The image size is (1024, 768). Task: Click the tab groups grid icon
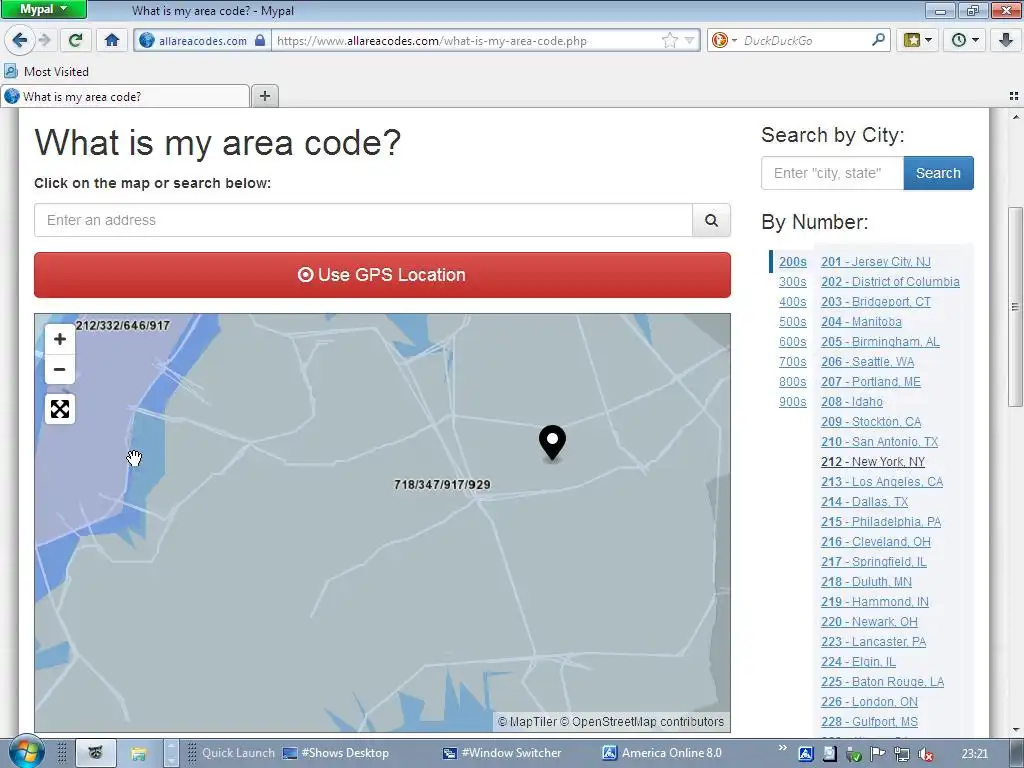pyautogui.click(x=1014, y=96)
